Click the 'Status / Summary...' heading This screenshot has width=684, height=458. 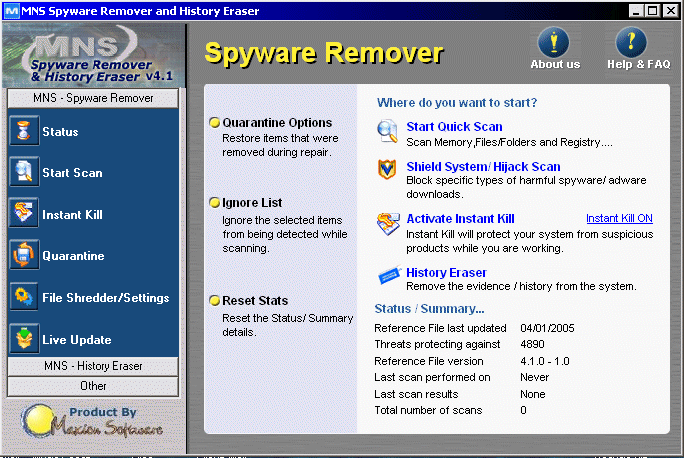(x=429, y=309)
